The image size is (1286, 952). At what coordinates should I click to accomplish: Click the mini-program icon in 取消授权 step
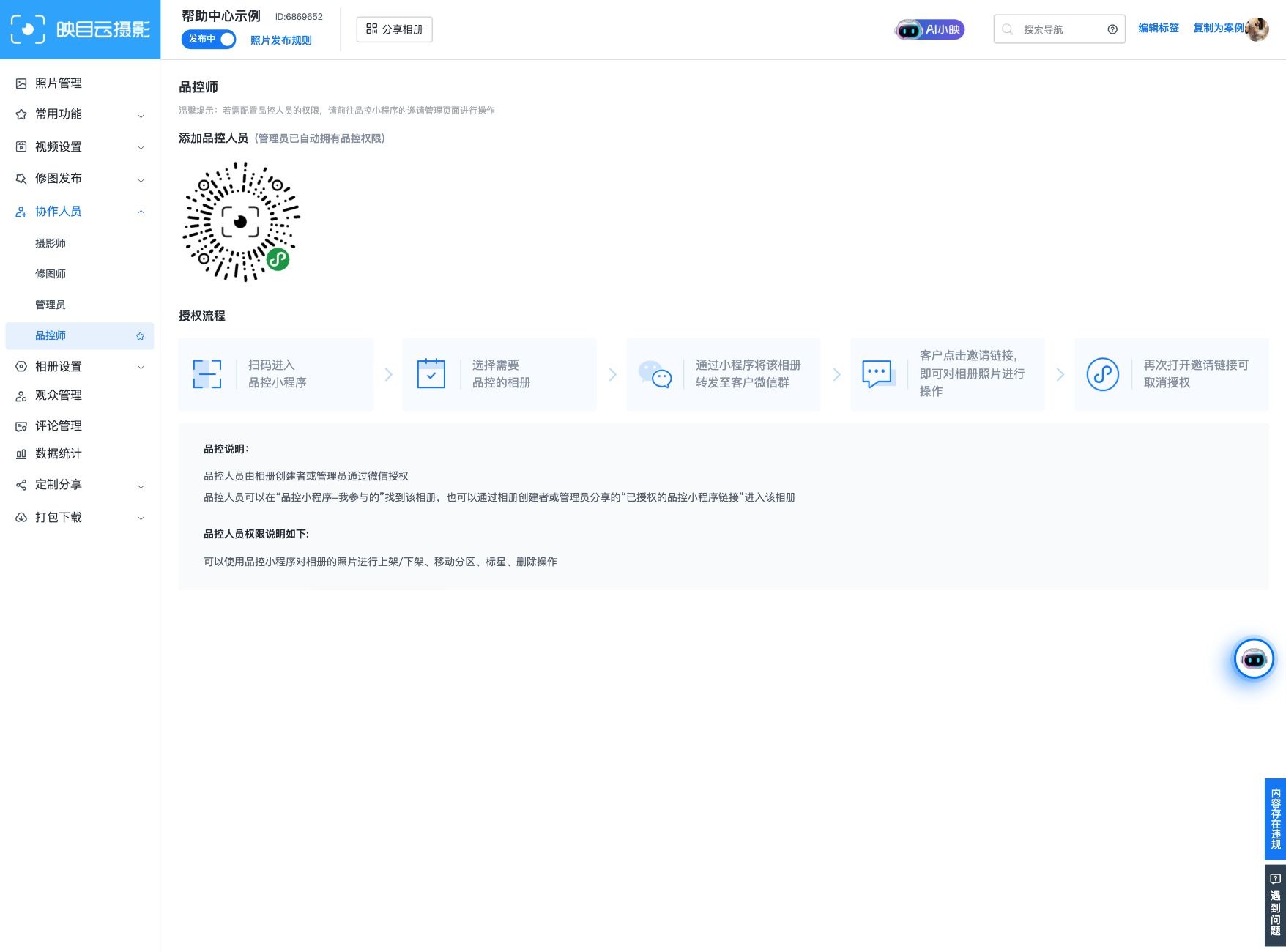click(1102, 374)
